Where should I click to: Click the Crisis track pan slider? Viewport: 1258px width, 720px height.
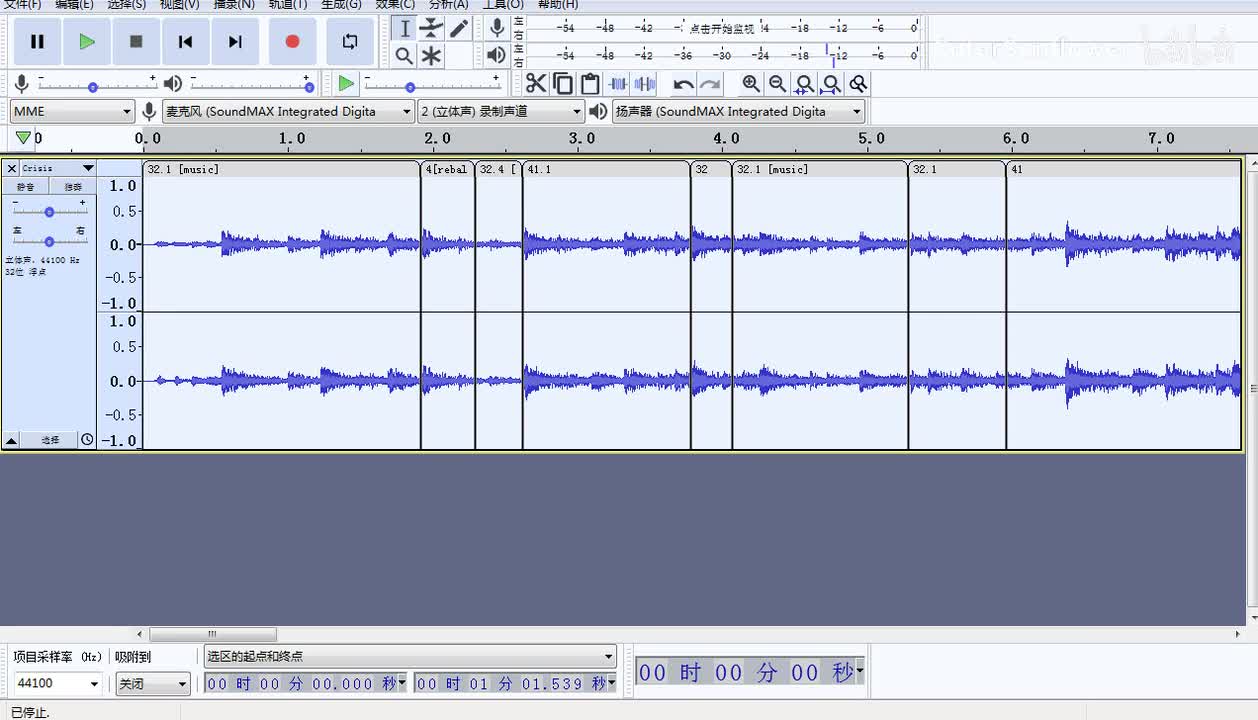49,241
